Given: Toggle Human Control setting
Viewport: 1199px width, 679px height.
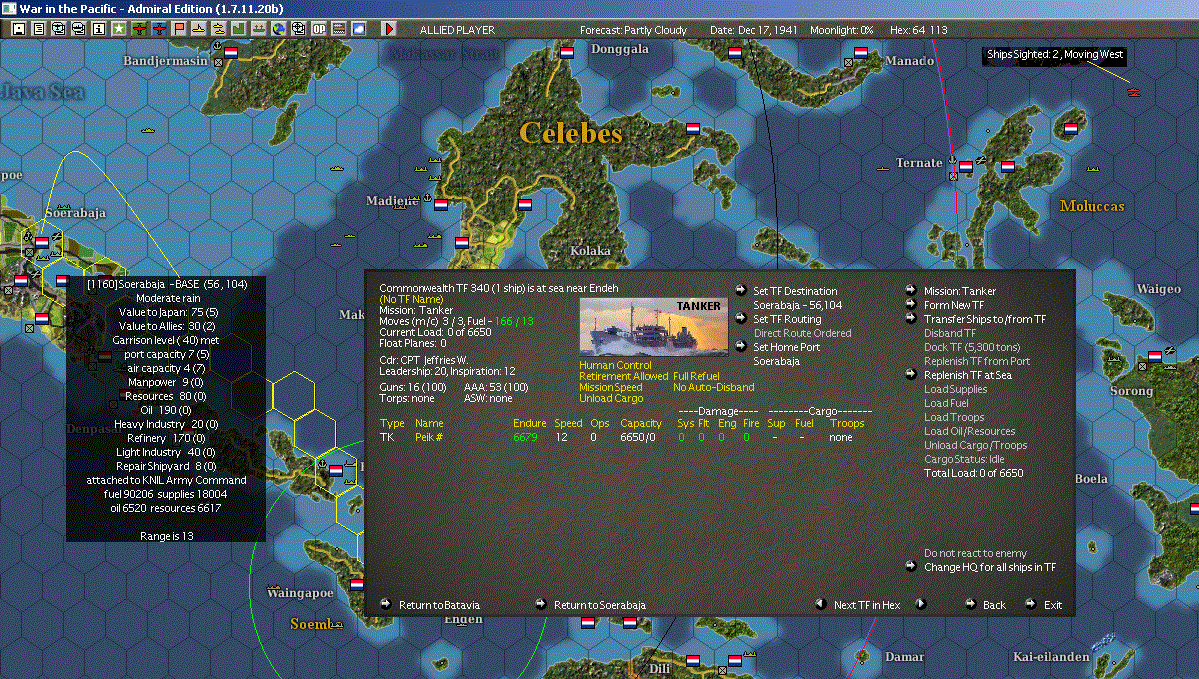Looking at the screenshot, I should pyautogui.click(x=616, y=365).
